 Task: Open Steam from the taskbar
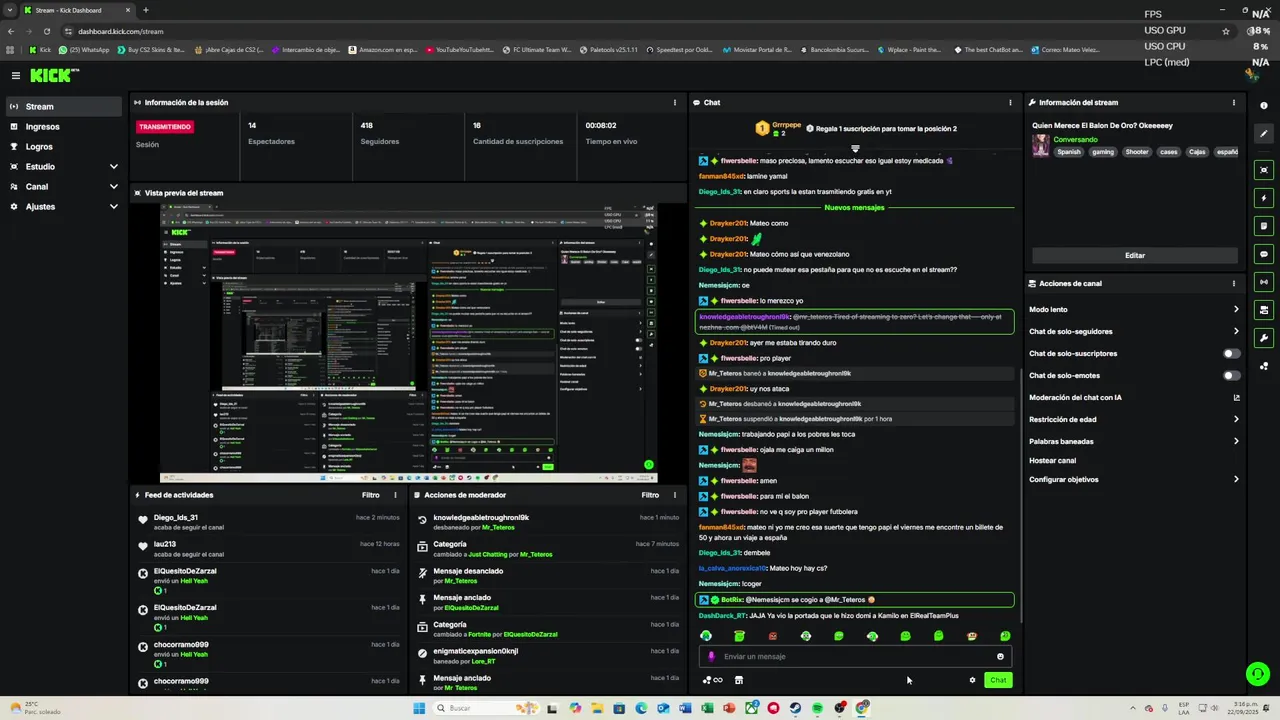click(795, 708)
